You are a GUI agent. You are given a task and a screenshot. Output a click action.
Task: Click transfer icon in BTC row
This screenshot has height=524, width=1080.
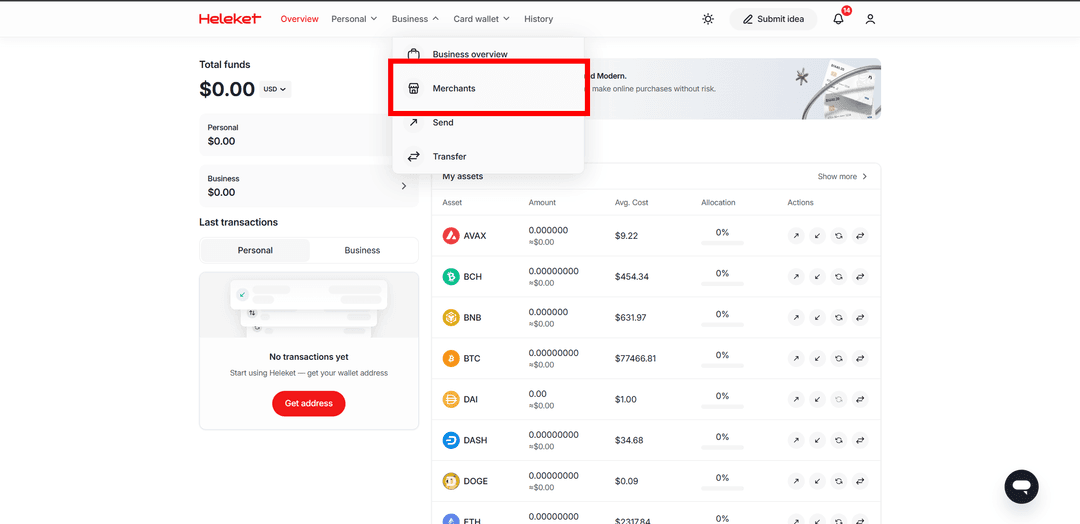[x=860, y=358]
